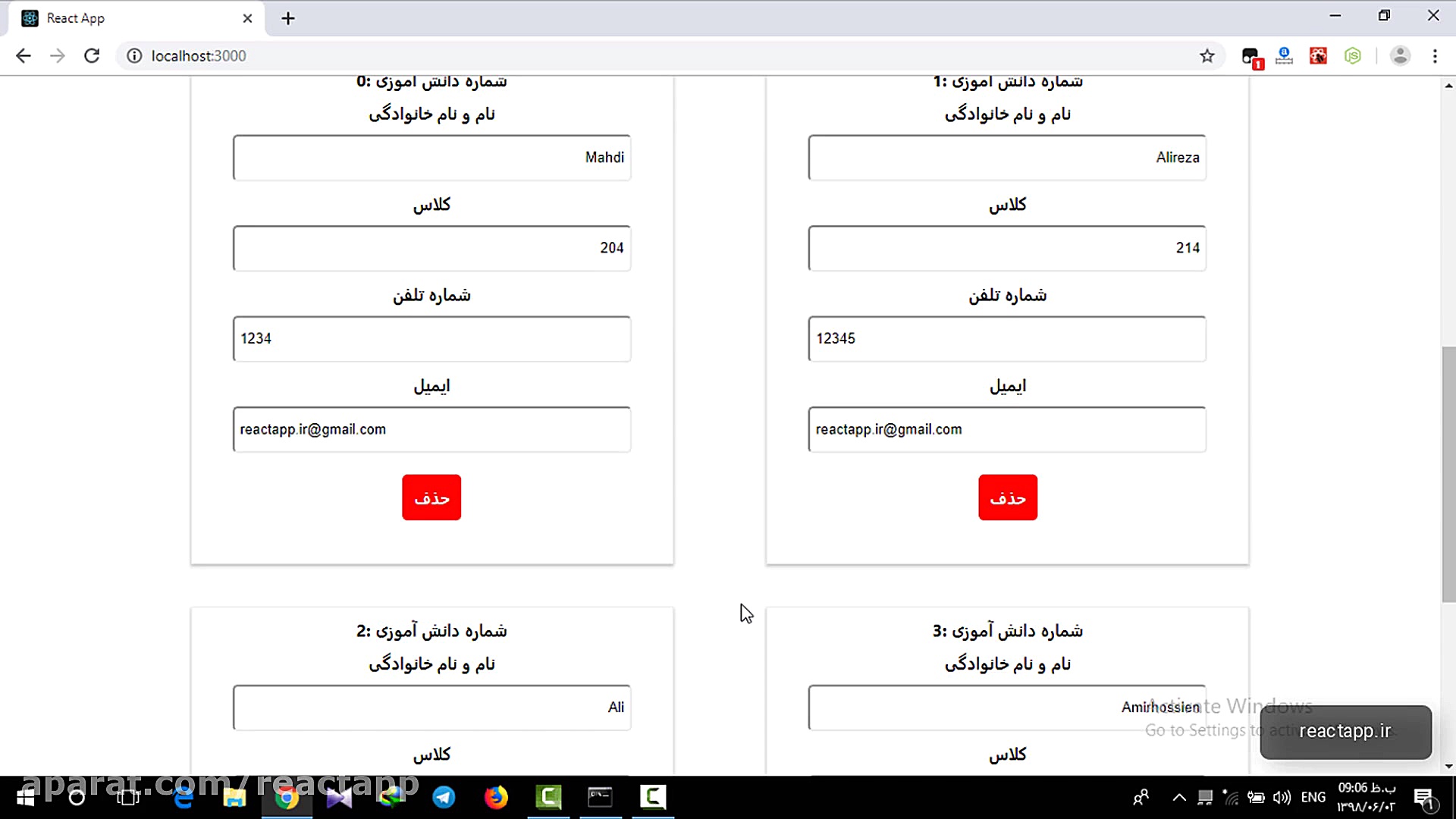Select the phone field containing 12345
The height and width of the screenshot is (819, 1456).
point(1007,339)
